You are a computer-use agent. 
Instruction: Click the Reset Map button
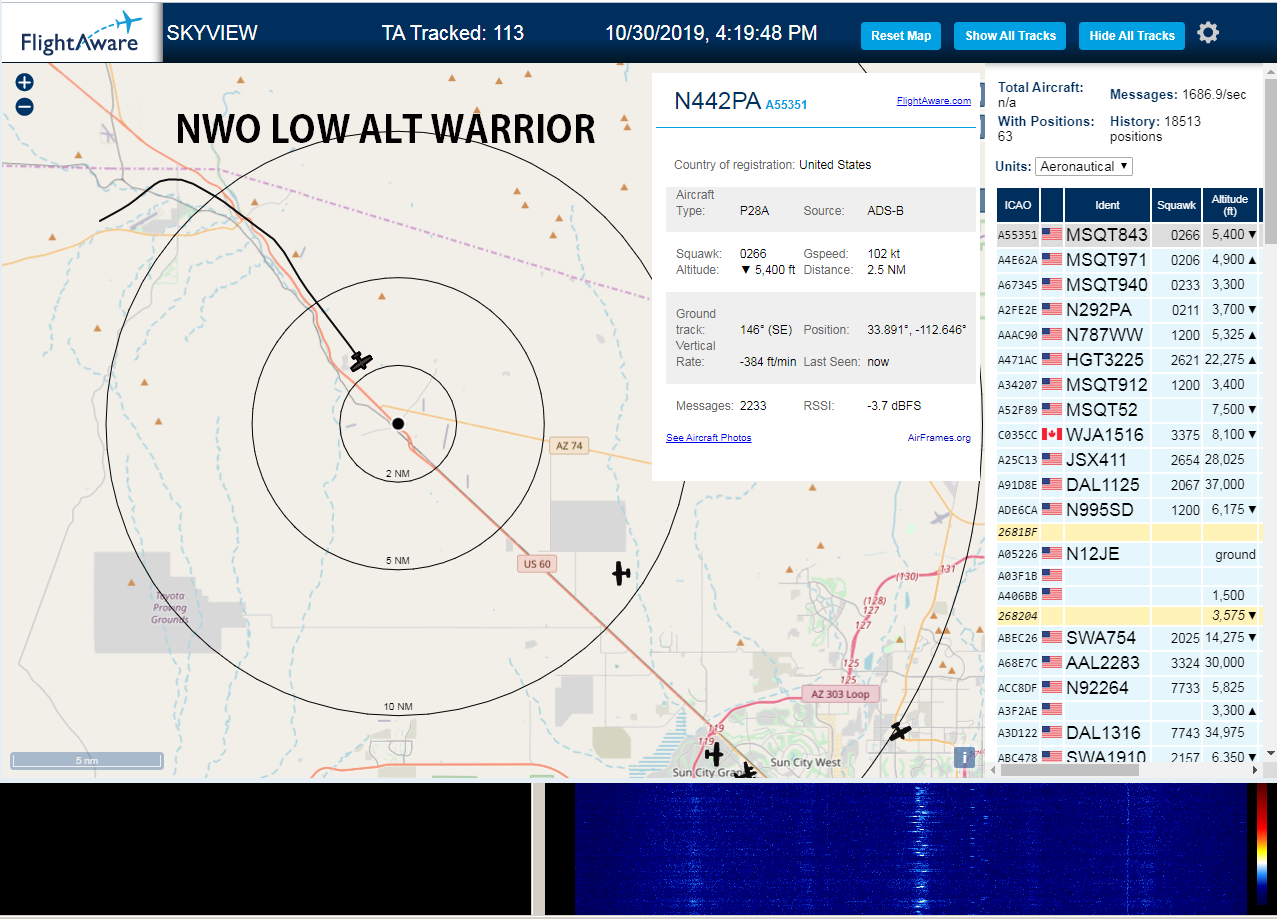tap(901, 36)
